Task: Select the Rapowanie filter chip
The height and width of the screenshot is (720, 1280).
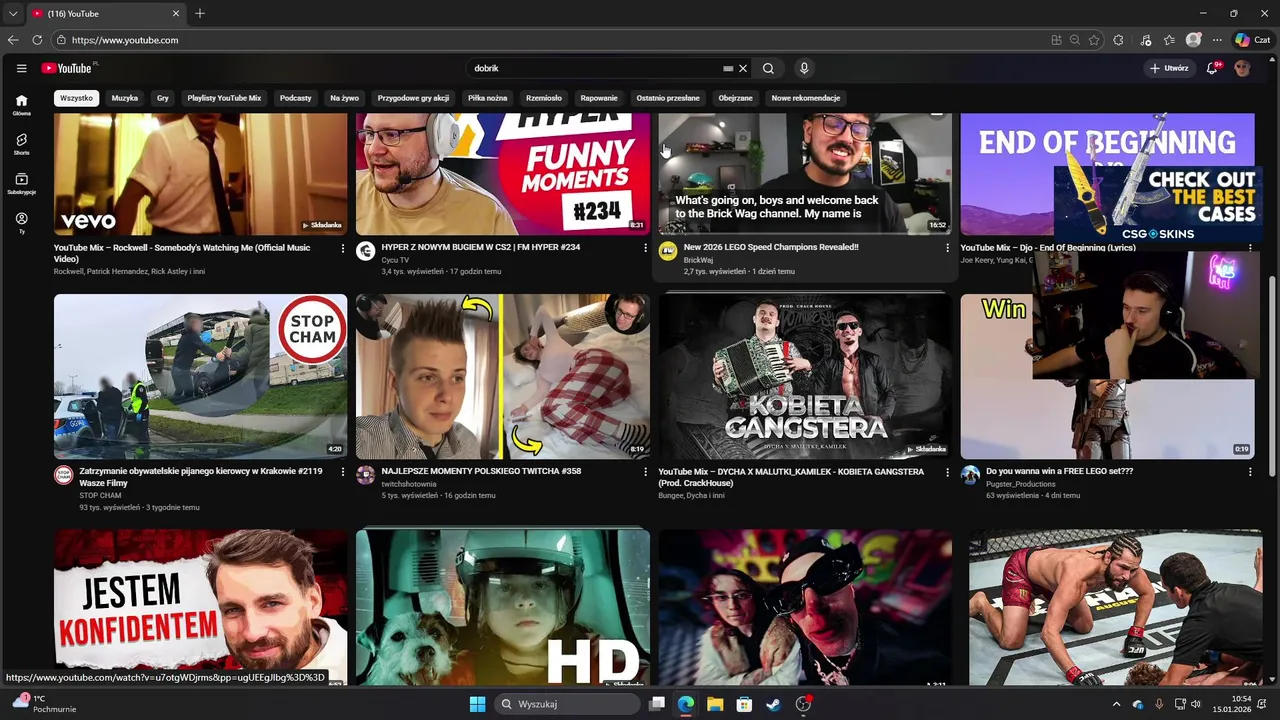Action: tap(599, 98)
